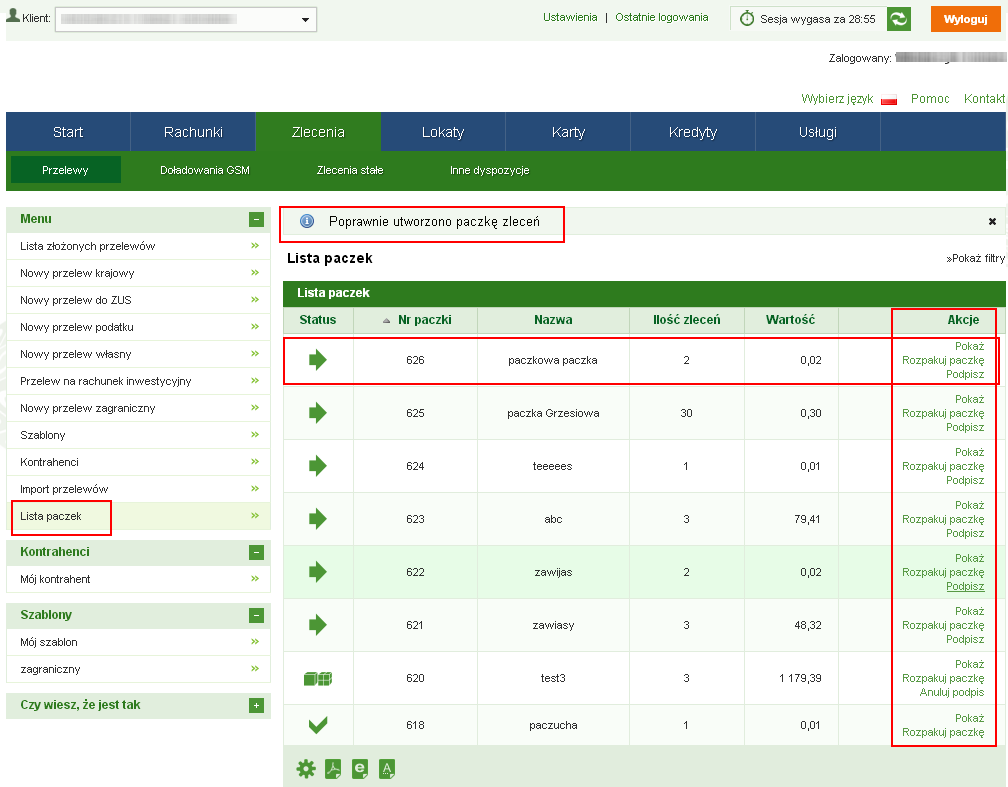Click chevron next to Szablony menu item
1008x787 pixels.
click(x=255, y=435)
